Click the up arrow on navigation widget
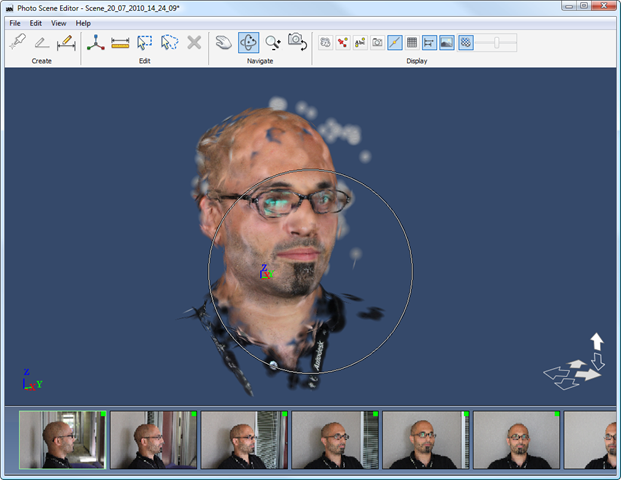The height and width of the screenshot is (480, 621). [x=597, y=341]
